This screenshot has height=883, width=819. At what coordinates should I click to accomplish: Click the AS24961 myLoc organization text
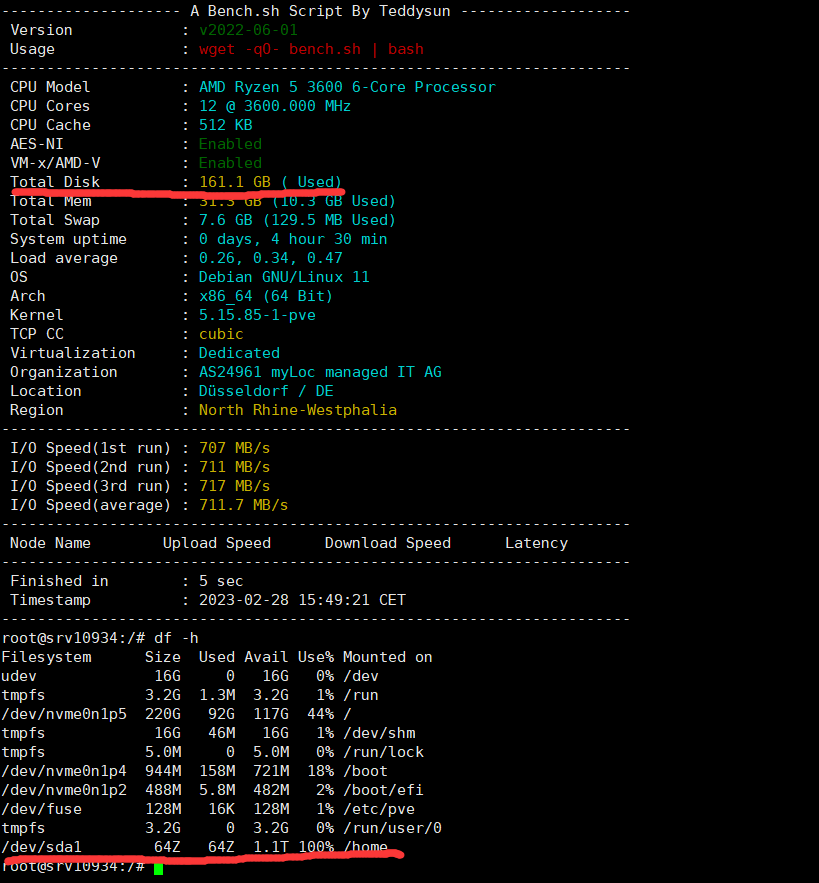[x=320, y=372]
